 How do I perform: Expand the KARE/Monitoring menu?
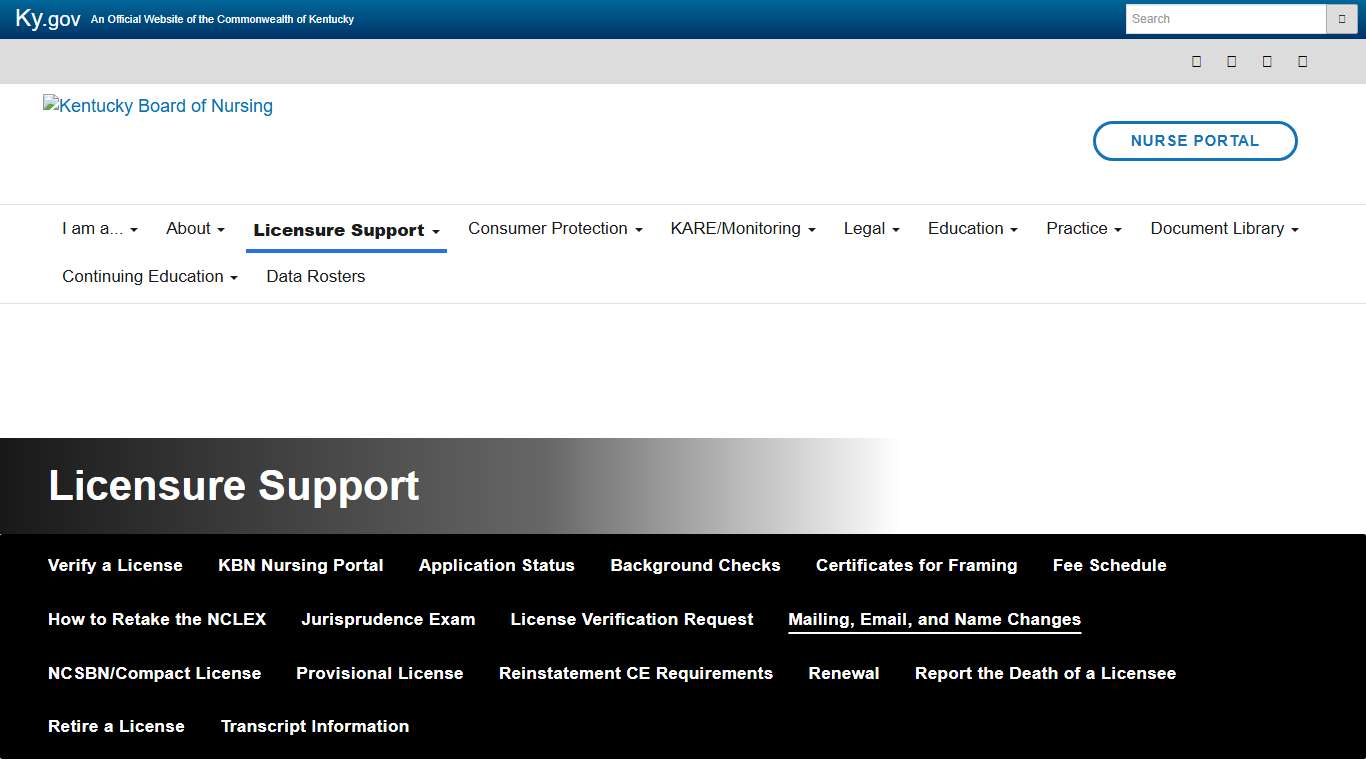tap(742, 229)
